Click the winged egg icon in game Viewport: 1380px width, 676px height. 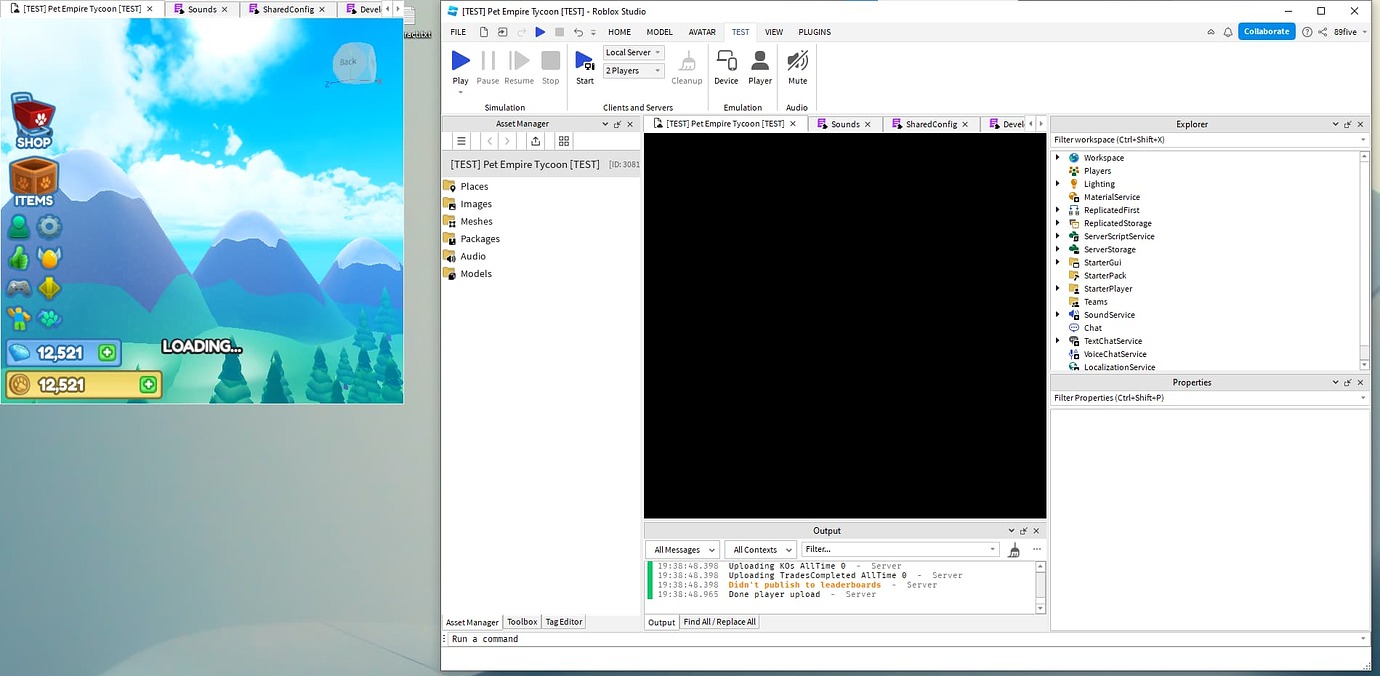pos(49,258)
